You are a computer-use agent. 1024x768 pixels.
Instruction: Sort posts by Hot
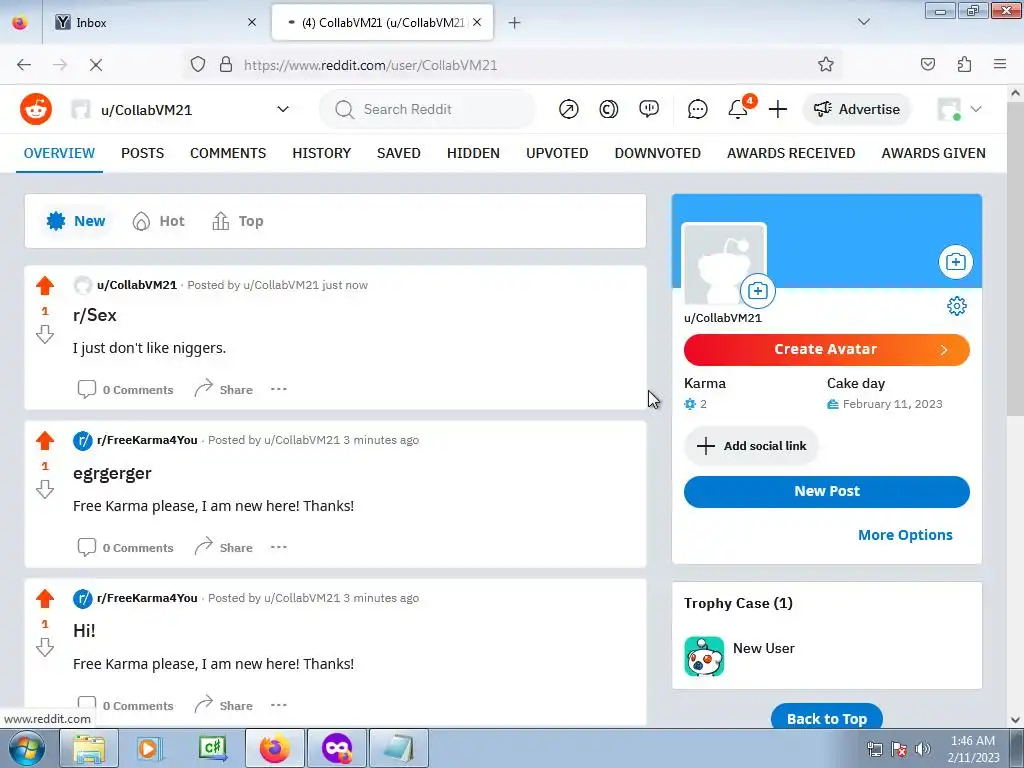[159, 221]
